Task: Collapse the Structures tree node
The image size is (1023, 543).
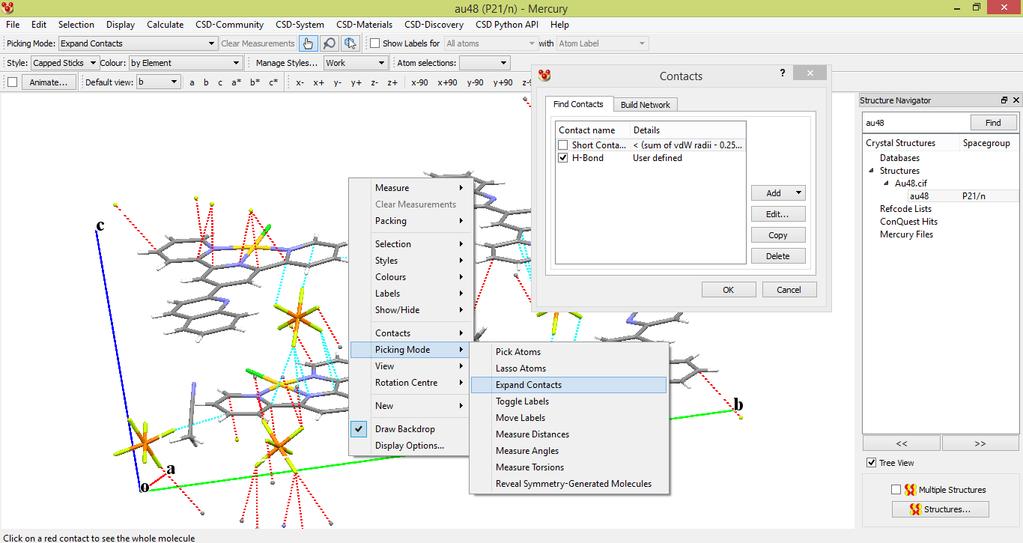Action: click(x=871, y=170)
